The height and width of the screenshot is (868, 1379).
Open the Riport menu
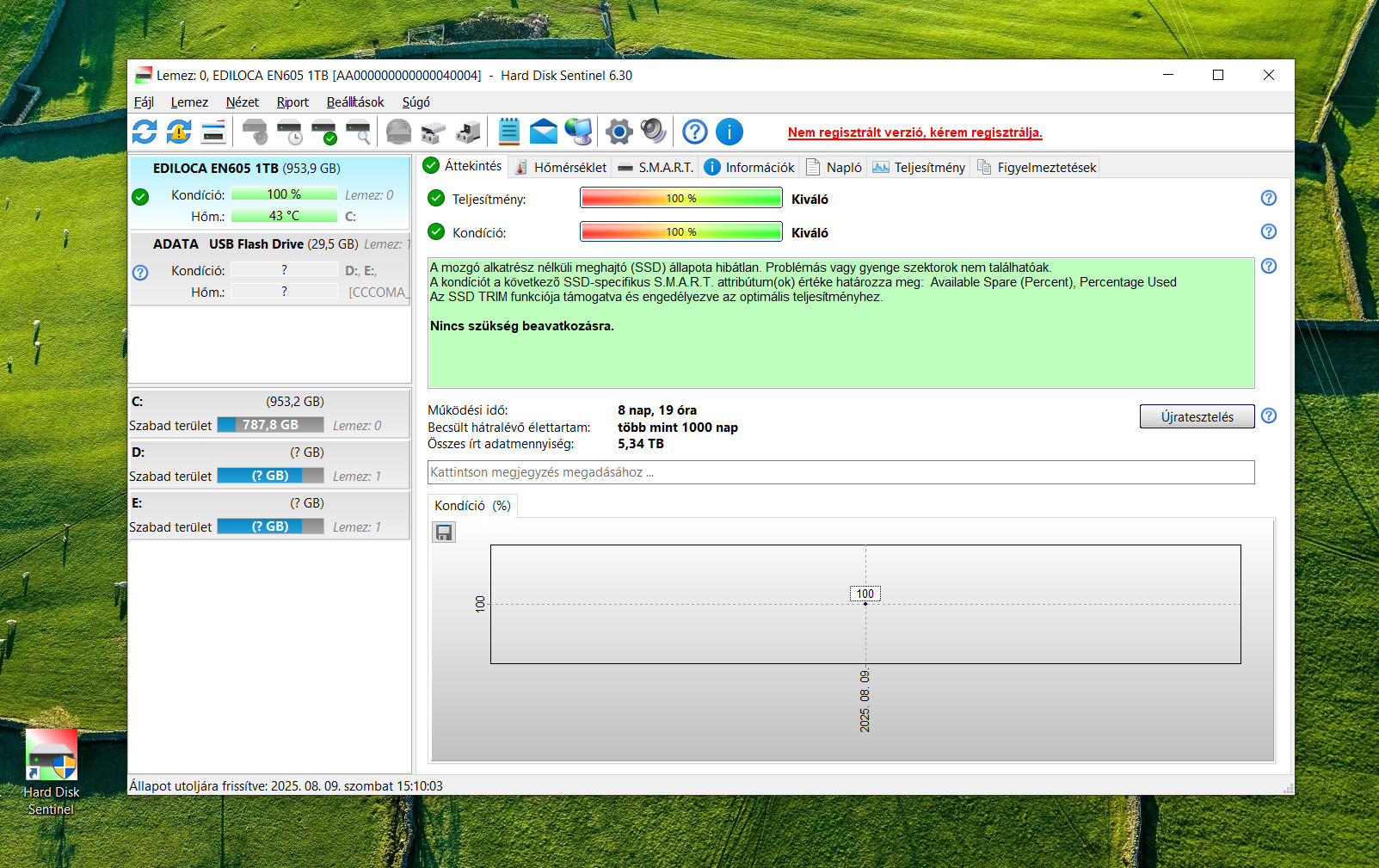pyautogui.click(x=292, y=102)
